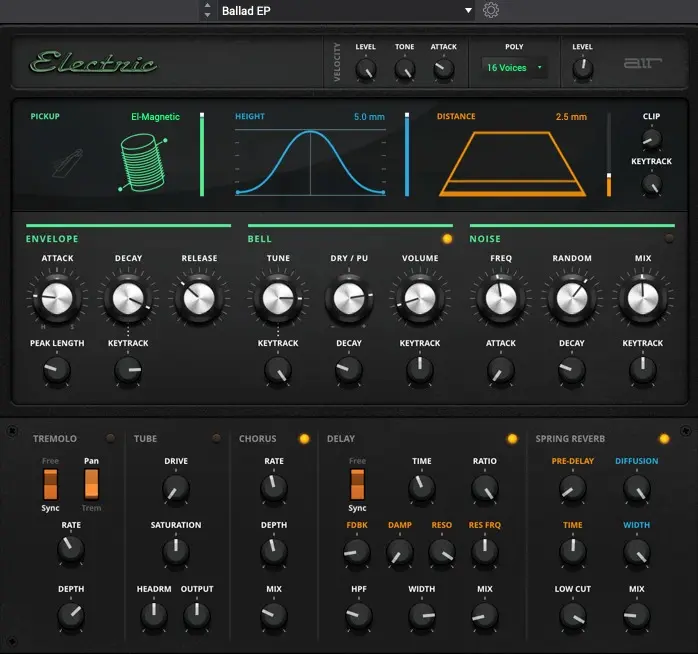Click the Clip knob
The width and height of the screenshot is (698, 654).
(652, 138)
